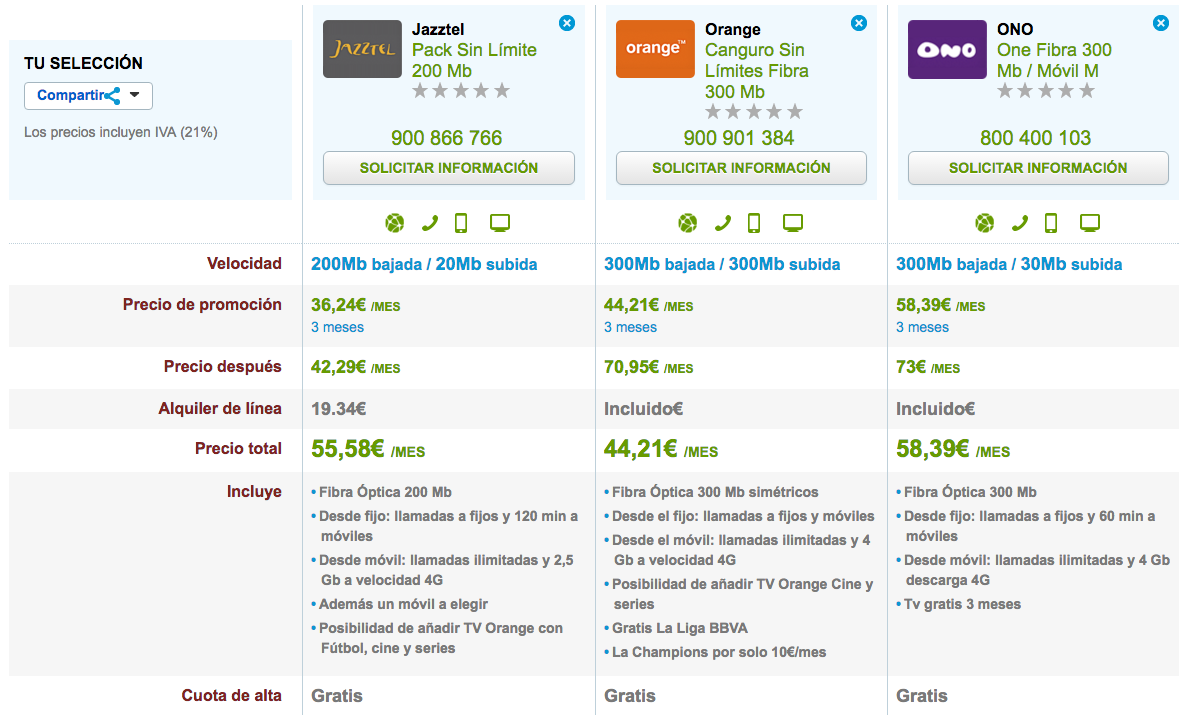
Task: Request information for Jazztel Pack Sin Límite
Action: click(x=449, y=168)
